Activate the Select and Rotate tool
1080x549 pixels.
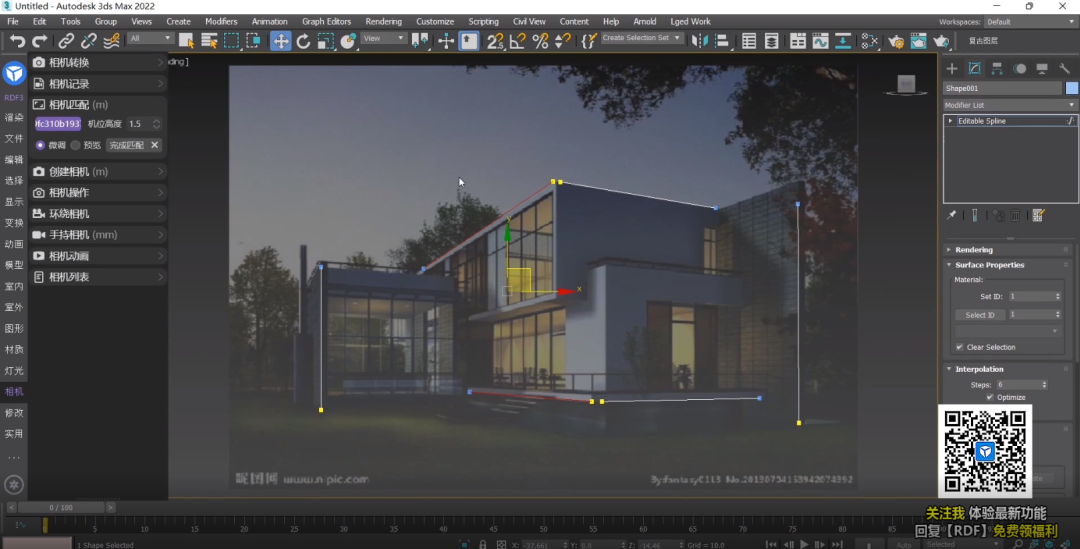(x=303, y=41)
